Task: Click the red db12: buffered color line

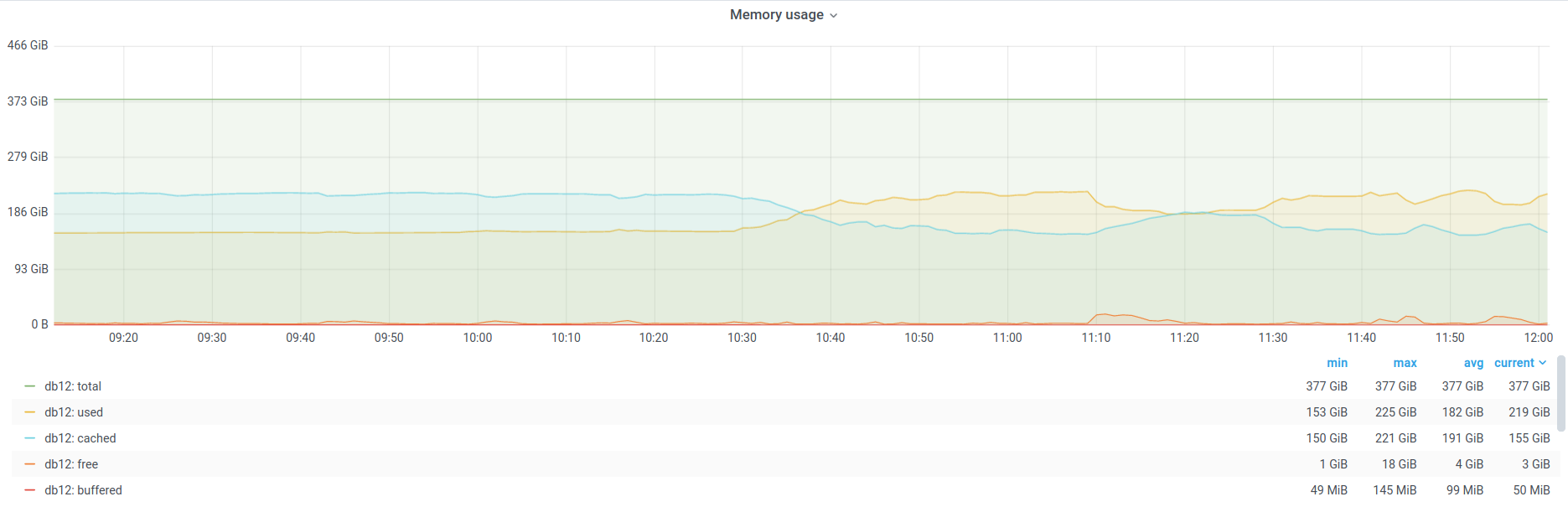Action: (x=30, y=490)
